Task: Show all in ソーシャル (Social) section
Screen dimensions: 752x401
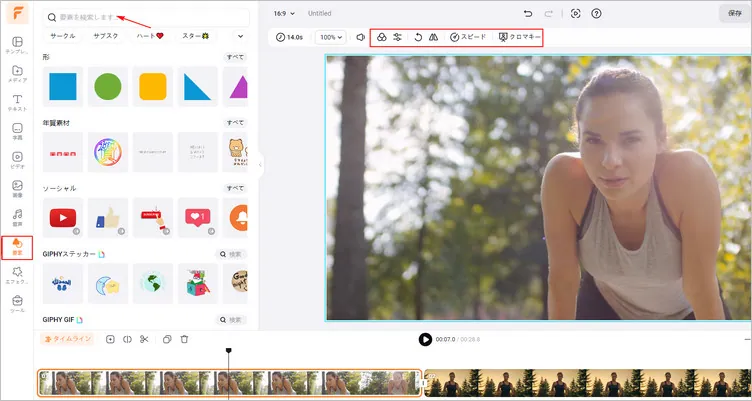Action: click(x=235, y=189)
